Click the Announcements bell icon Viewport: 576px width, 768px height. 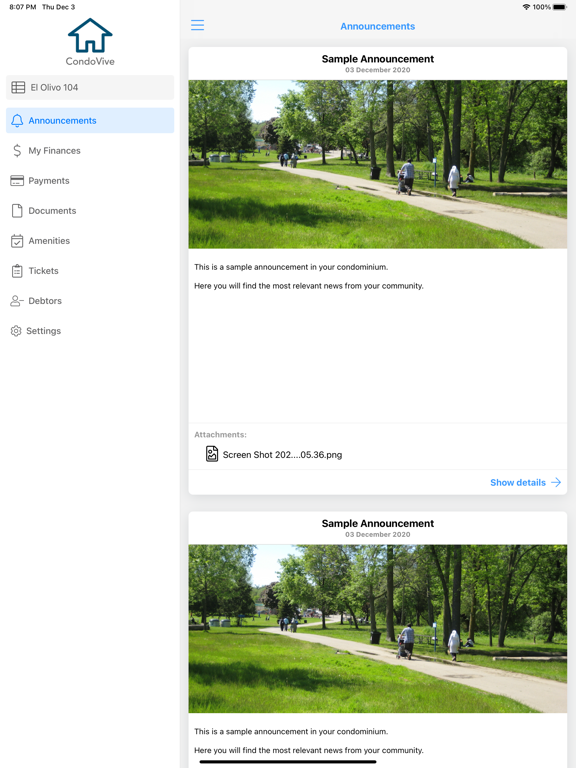pyautogui.click(x=17, y=120)
